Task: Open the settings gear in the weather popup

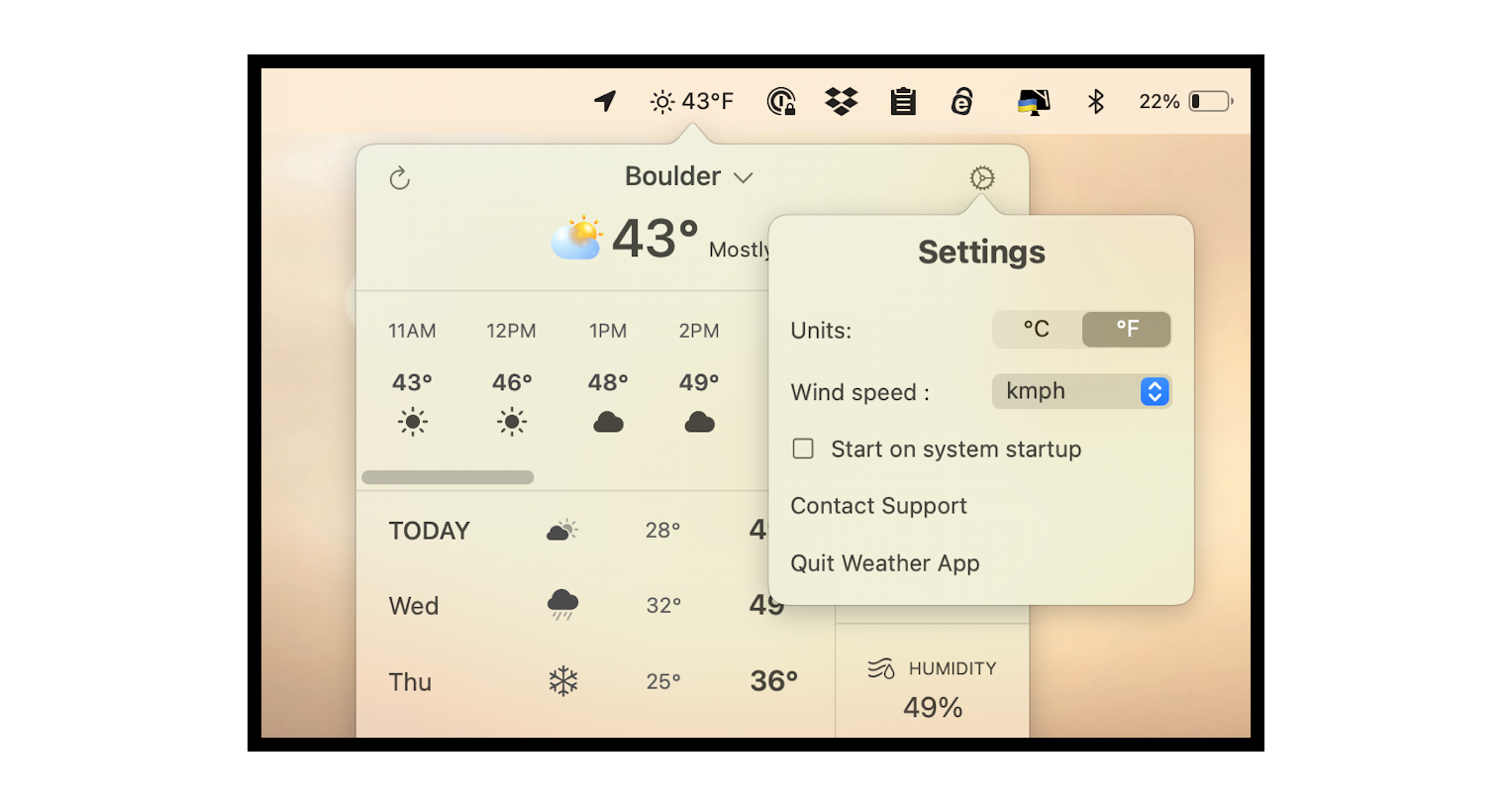Action: [x=981, y=178]
